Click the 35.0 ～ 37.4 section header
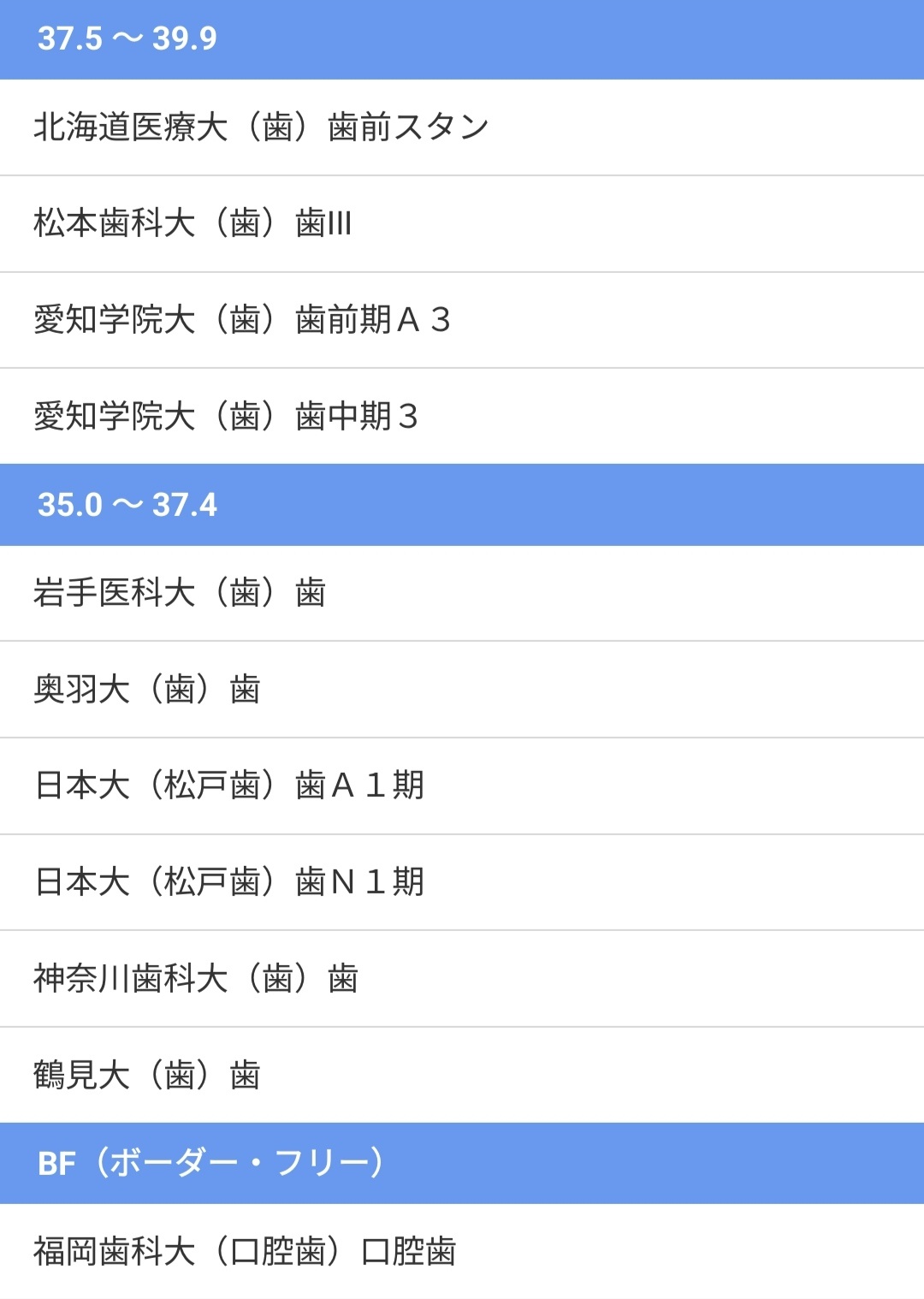Screen dimensions: 924x1299 coord(127,505)
